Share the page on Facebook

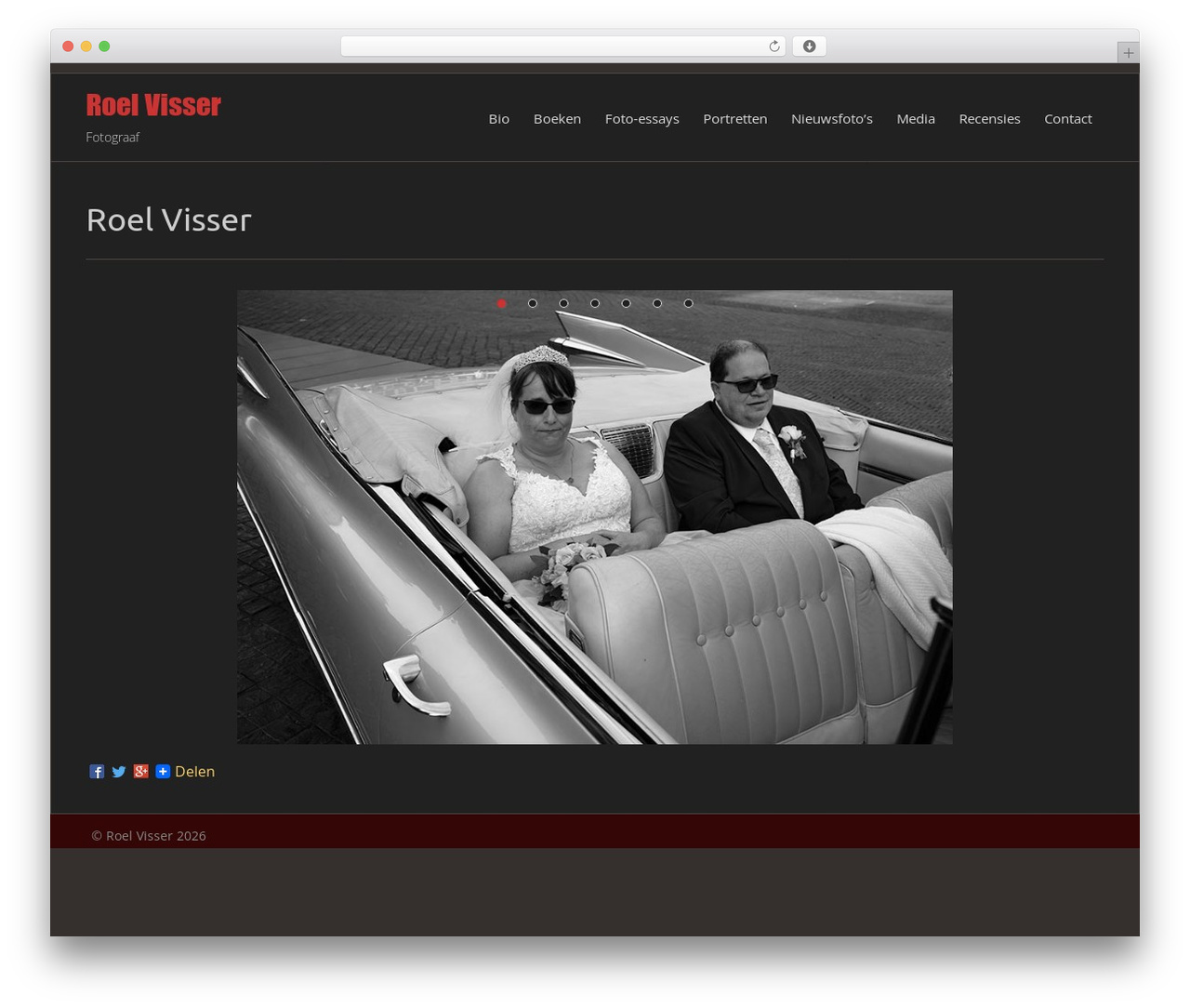coord(97,772)
